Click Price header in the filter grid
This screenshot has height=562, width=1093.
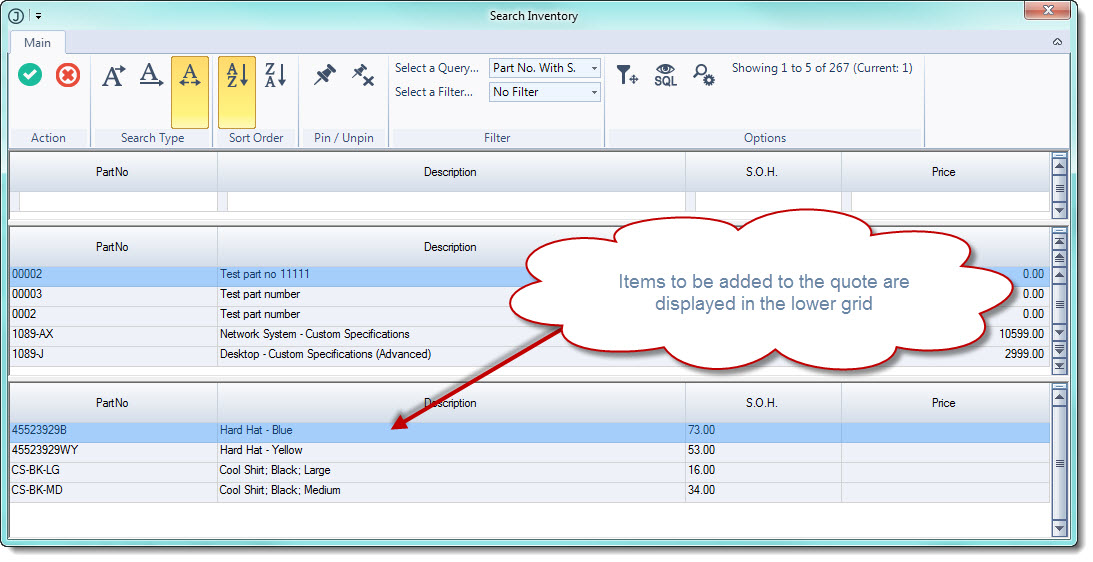click(944, 172)
